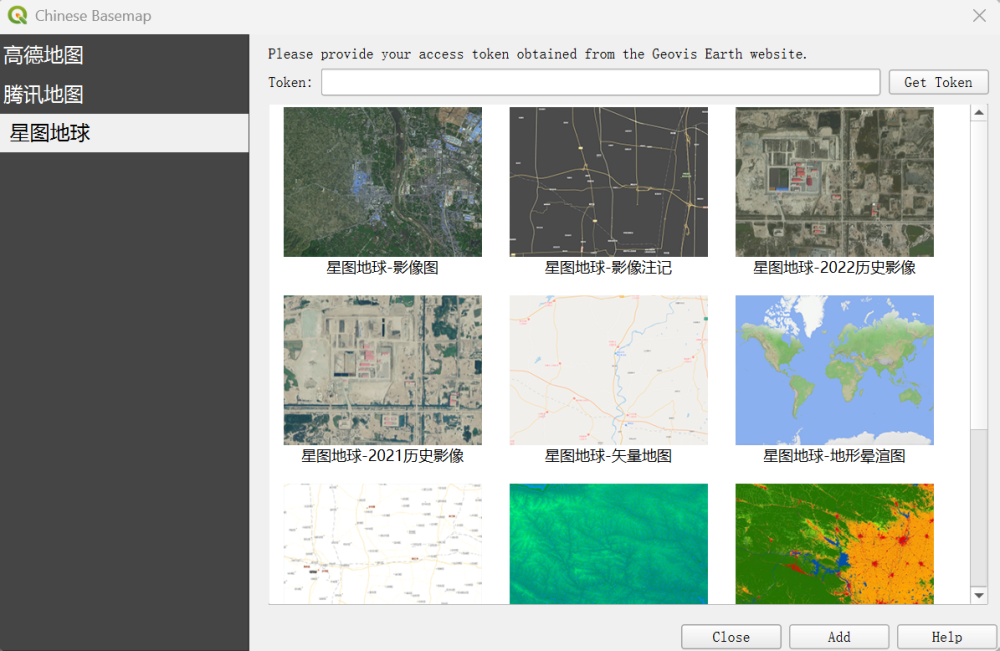The image size is (1000, 651).
Task: Select the 星图地球-矢量地图 thumbnail
Action: 608,370
